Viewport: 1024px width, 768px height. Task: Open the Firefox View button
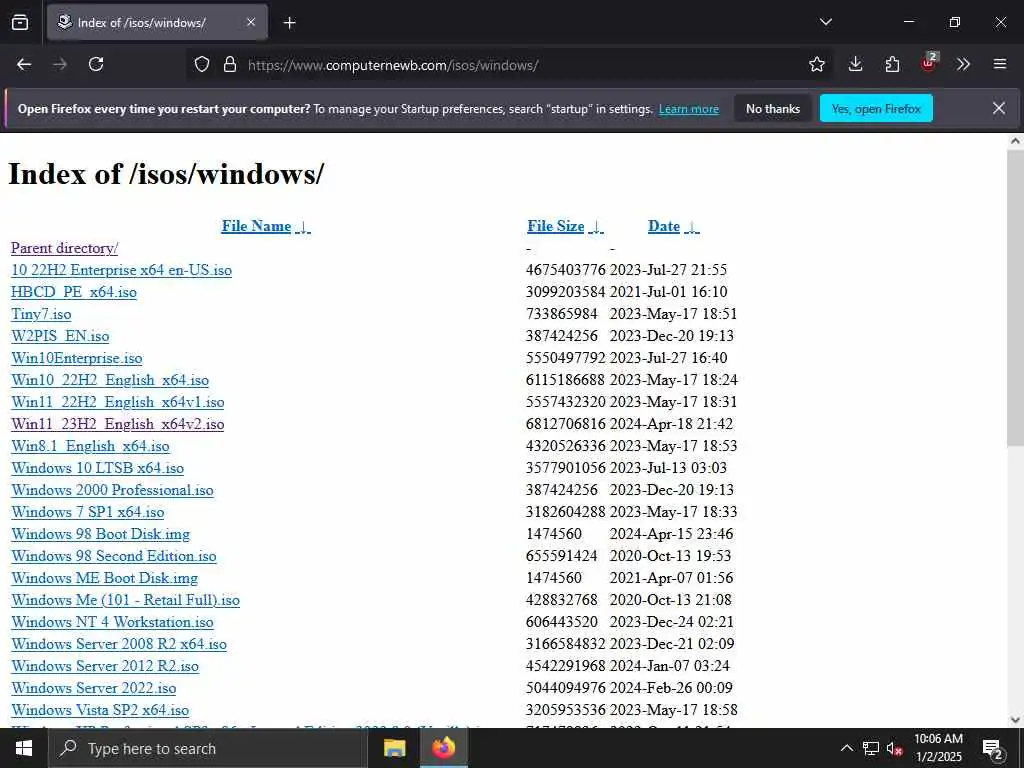coord(20,22)
